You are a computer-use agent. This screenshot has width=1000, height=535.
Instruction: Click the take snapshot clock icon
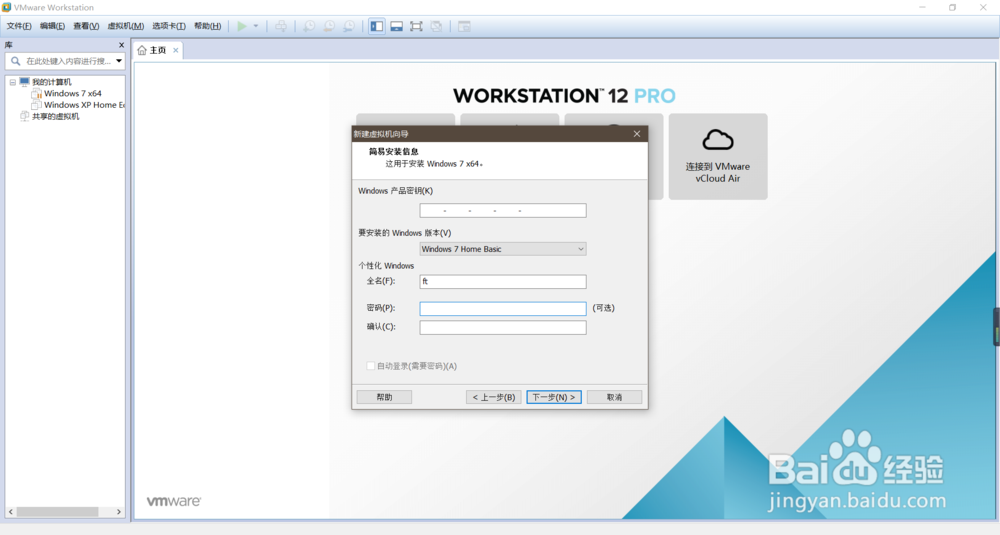309,26
